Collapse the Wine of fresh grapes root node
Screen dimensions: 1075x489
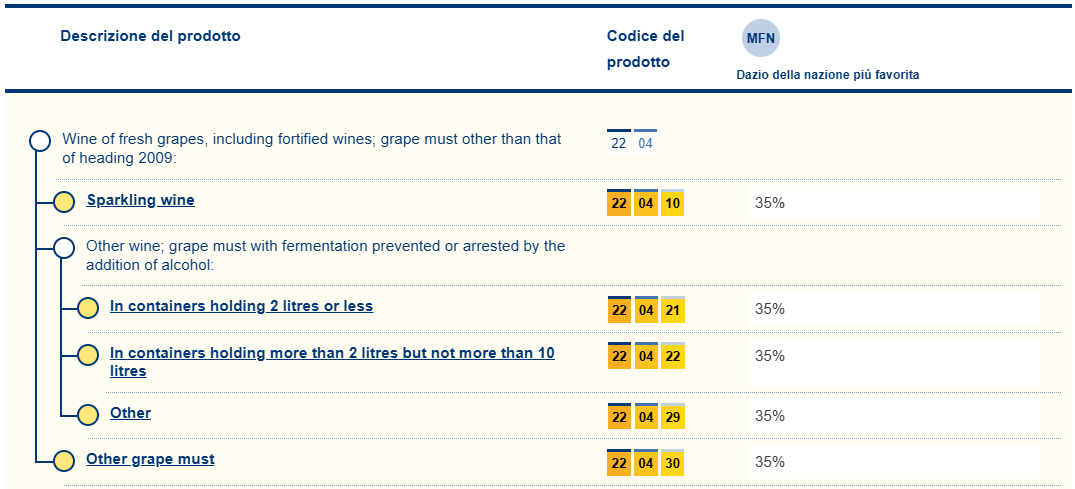(x=40, y=140)
